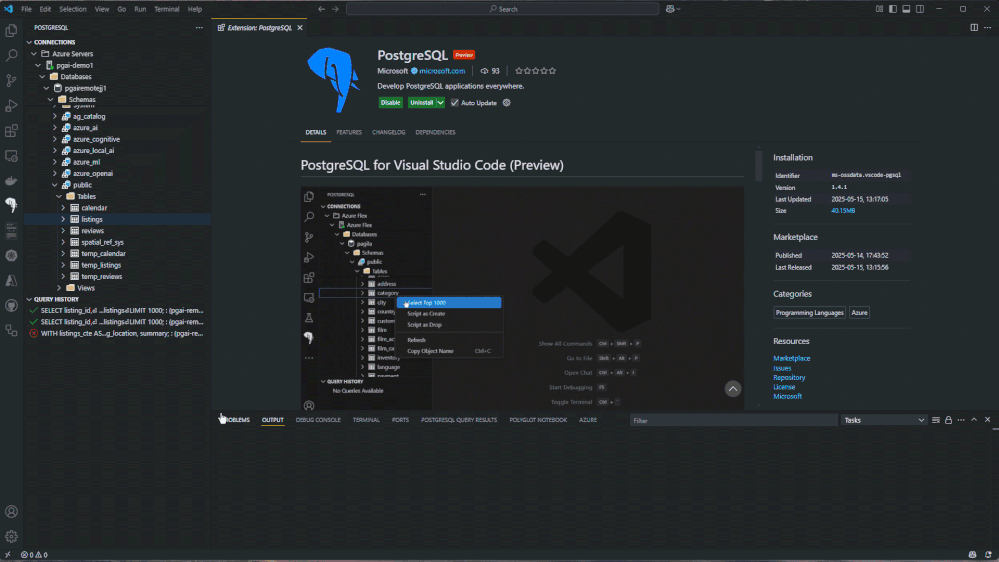Open errors and warnings status bar item

pos(34,555)
